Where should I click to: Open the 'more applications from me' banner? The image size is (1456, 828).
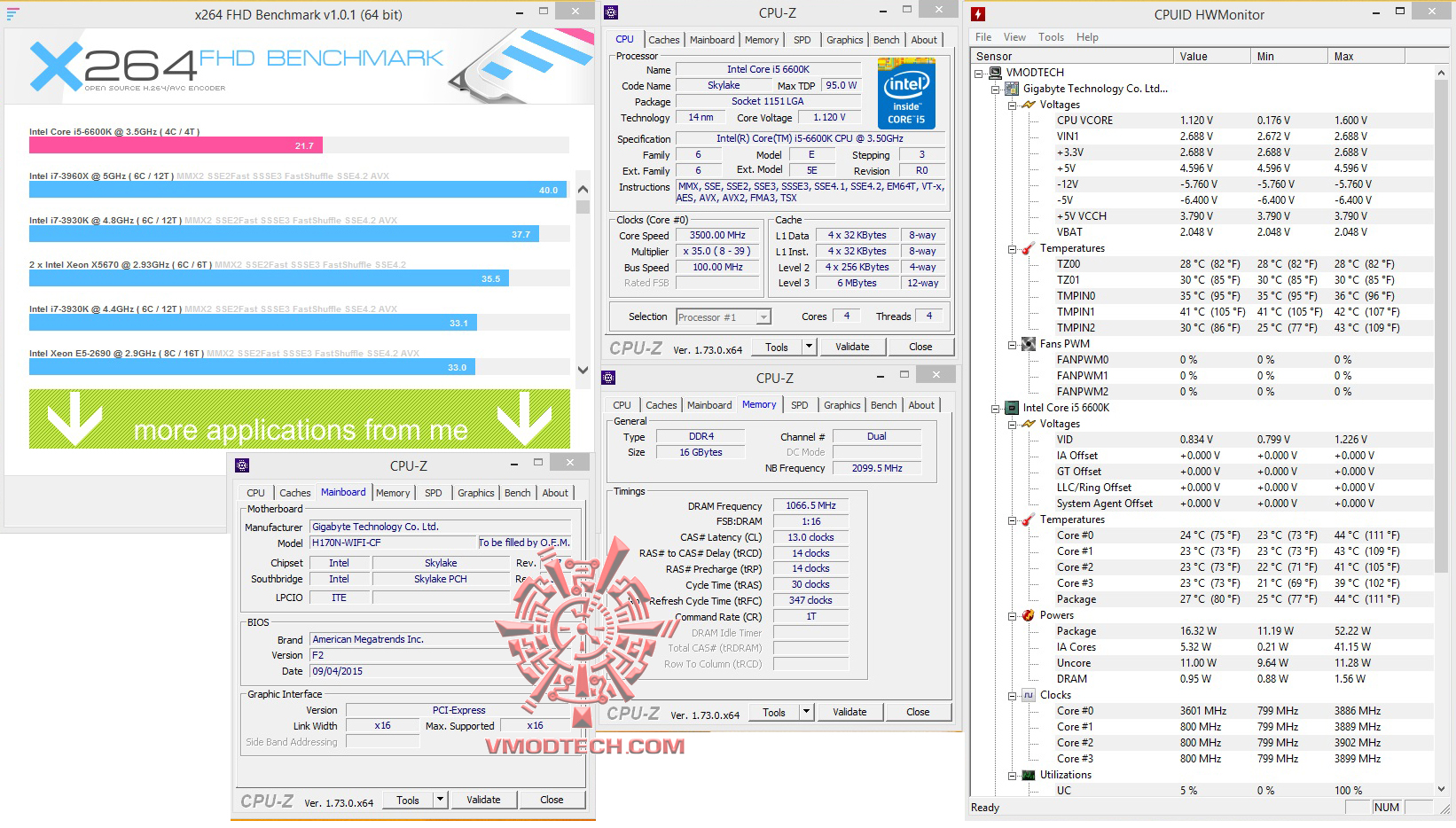(x=300, y=418)
